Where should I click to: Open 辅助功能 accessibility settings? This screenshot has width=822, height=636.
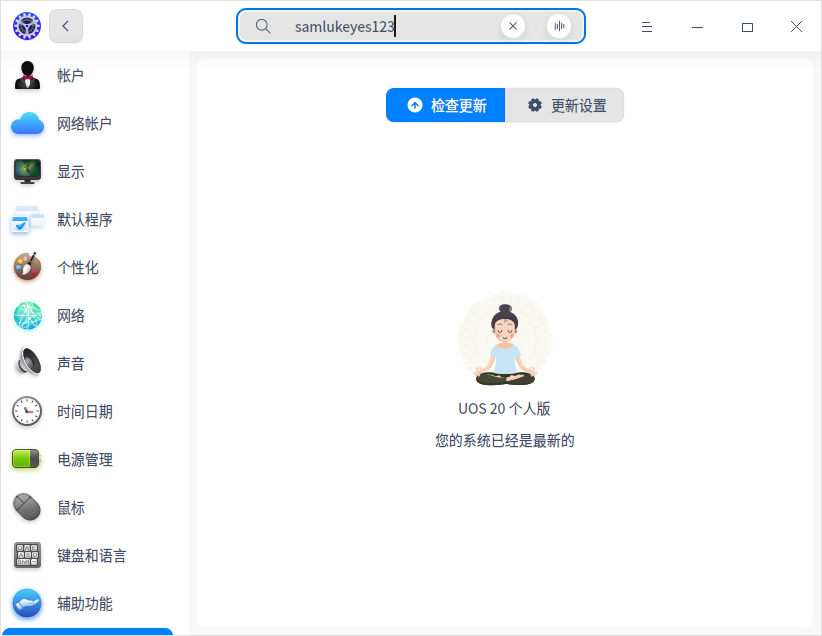[x=88, y=603]
